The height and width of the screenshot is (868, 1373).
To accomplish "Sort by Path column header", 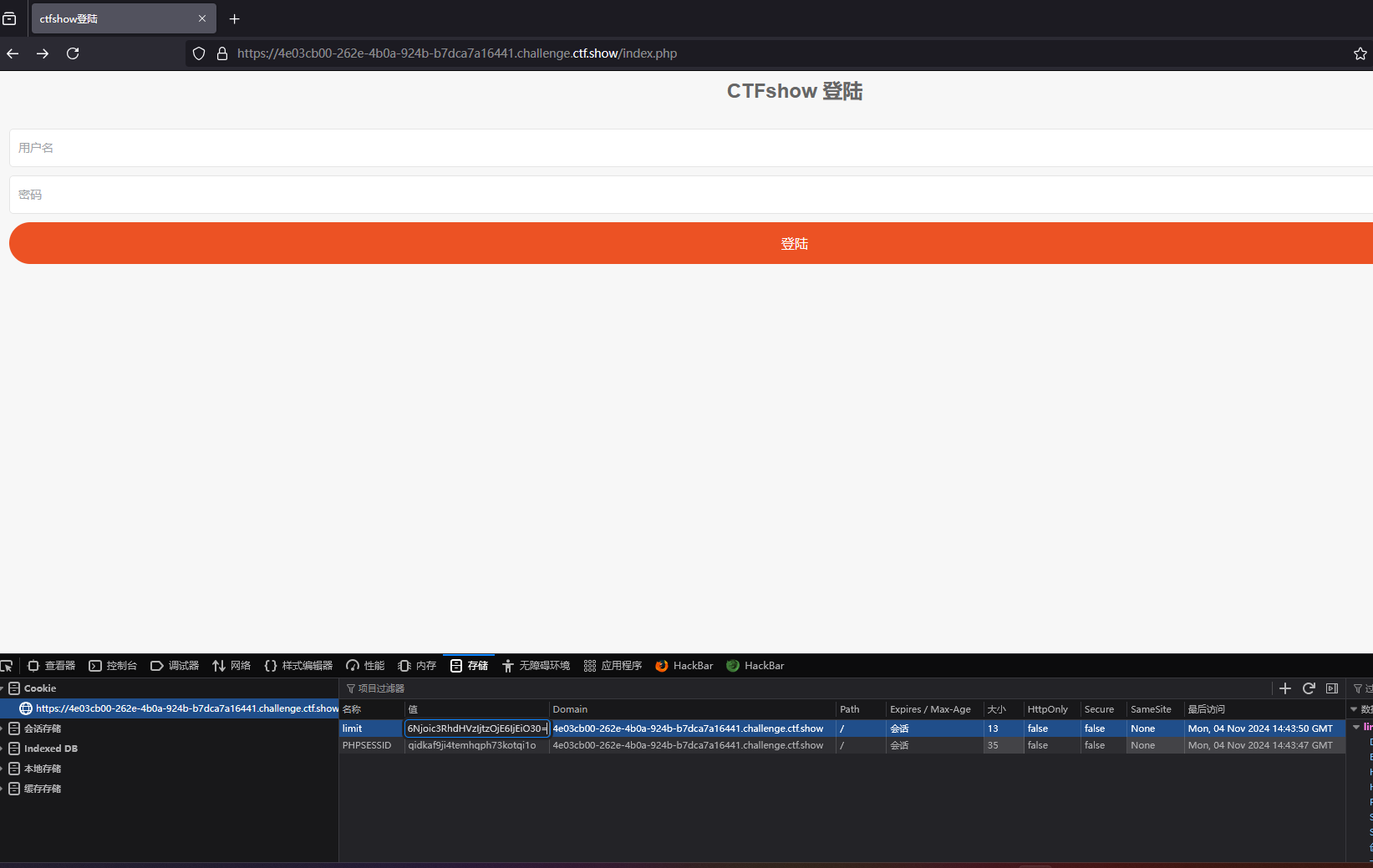I will tap(861, 709).
